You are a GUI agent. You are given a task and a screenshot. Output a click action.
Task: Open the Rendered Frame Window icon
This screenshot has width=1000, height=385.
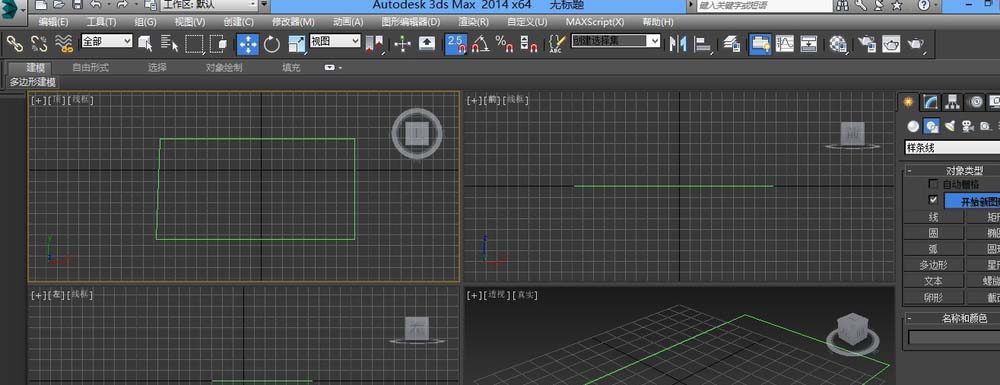[x=891, y=43]
